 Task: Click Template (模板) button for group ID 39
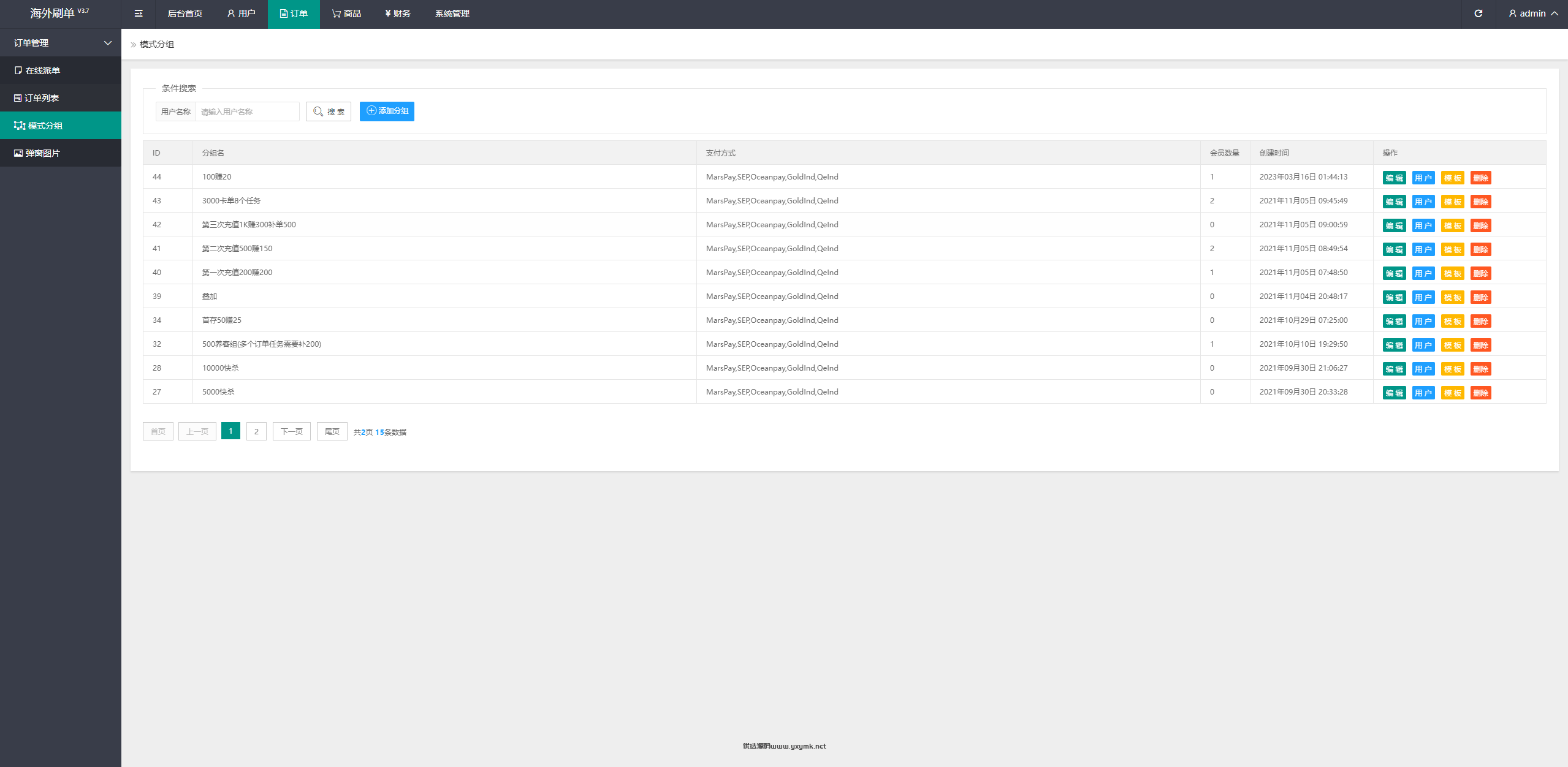pyautogui.click(x=1452, y=297)
